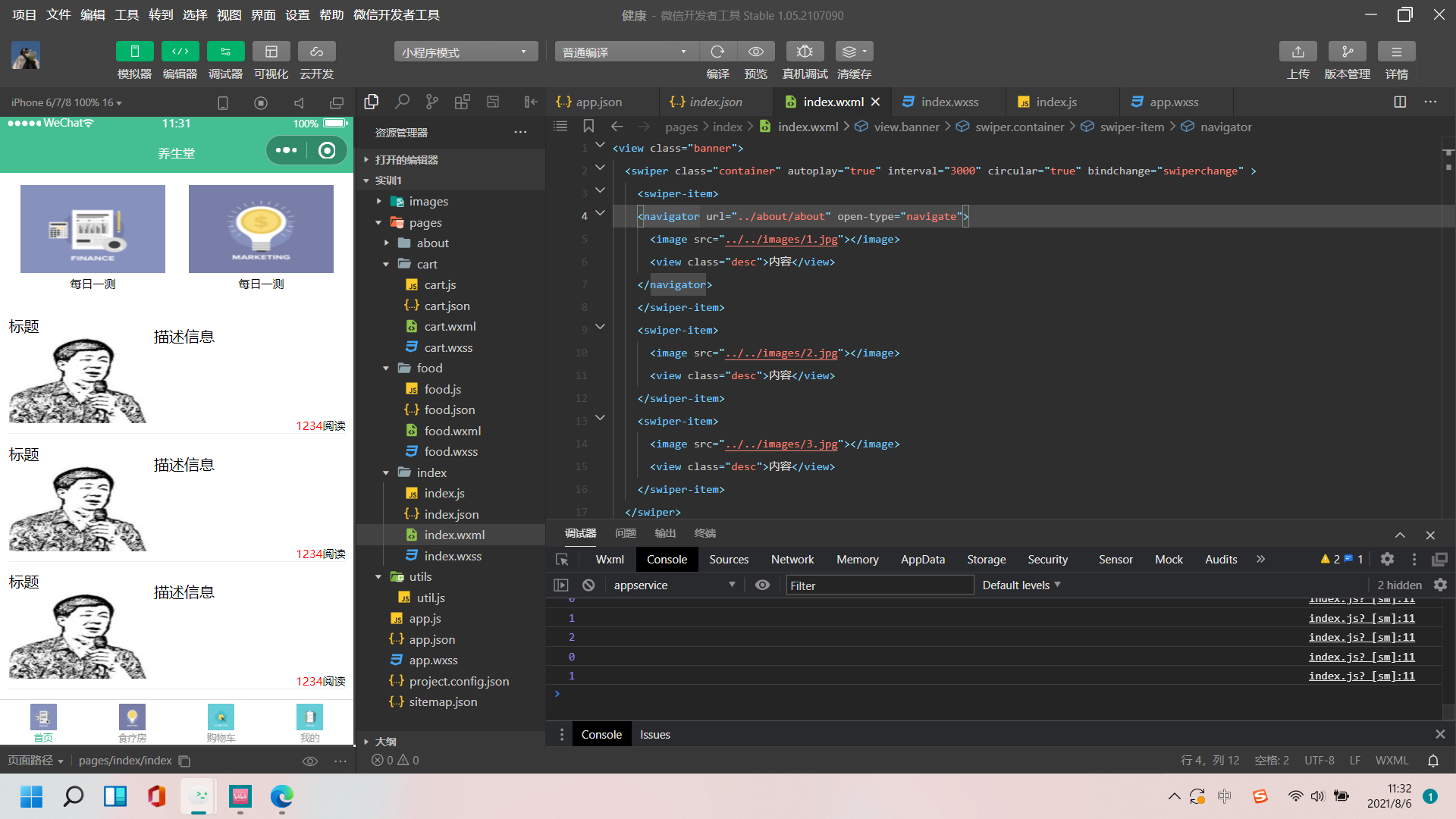Open the Default levels dropdown

[x=1021, y=585]
